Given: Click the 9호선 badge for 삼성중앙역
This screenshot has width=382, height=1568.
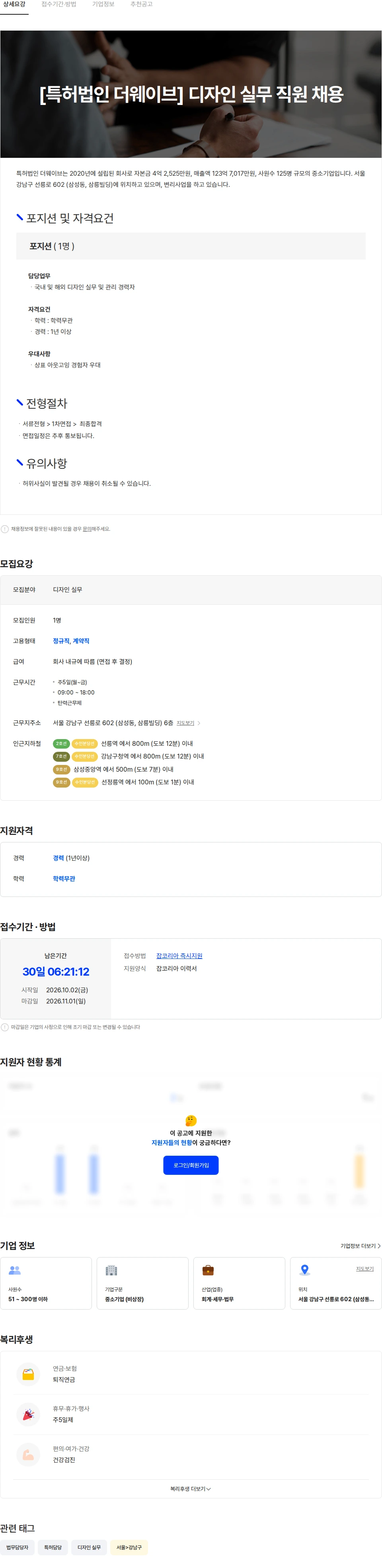Looking at the screenshot, I should coord(61,769).
